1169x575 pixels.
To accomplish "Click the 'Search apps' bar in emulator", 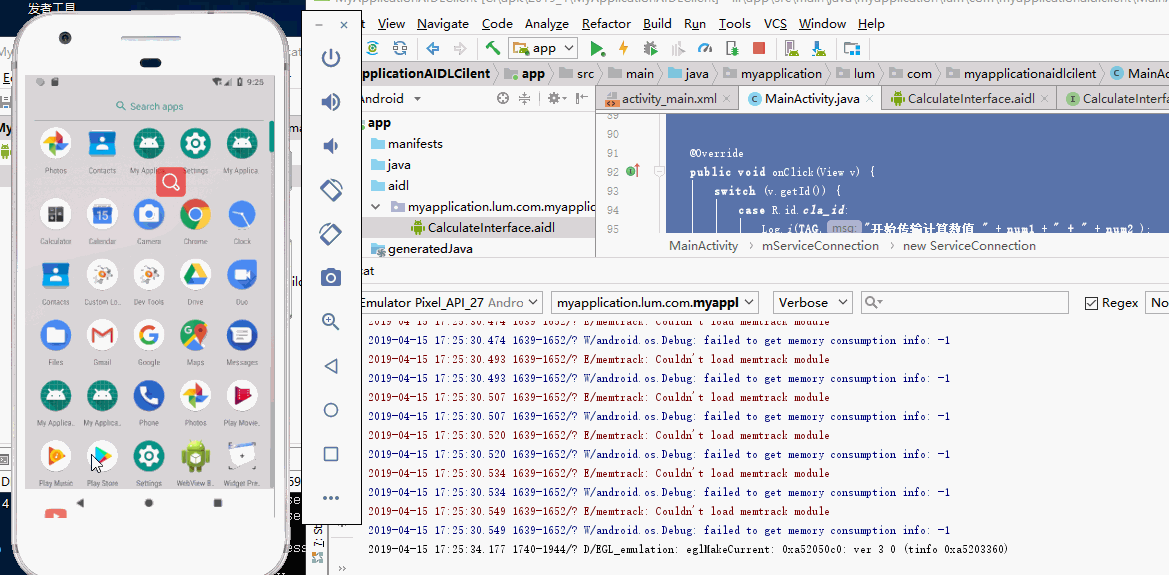I will [x=149, y=106].
